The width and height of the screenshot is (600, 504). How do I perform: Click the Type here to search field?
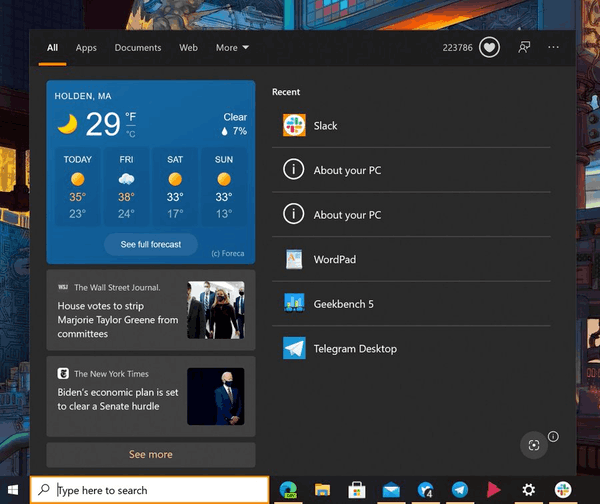(150, 490)
